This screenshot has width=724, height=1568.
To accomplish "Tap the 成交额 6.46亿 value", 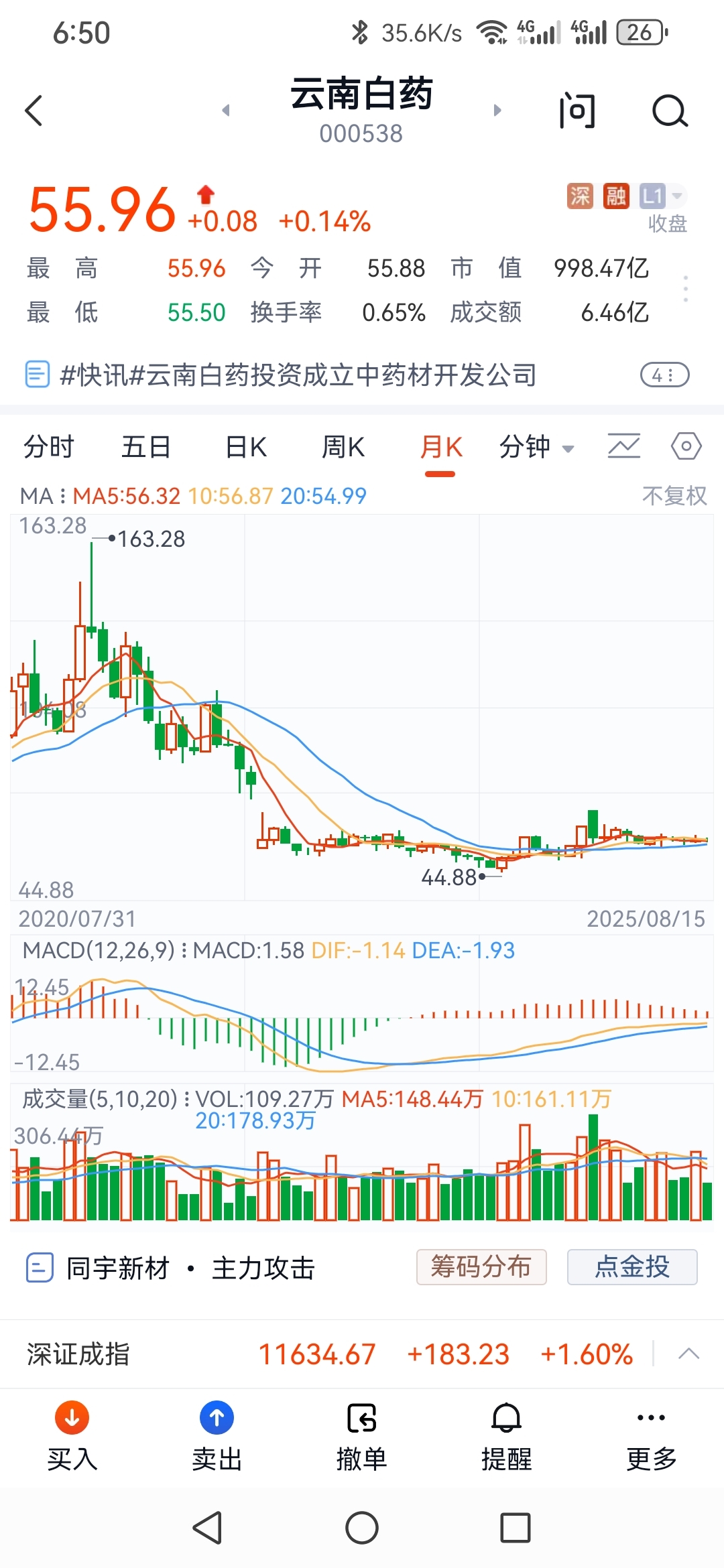I will (615, 312).
